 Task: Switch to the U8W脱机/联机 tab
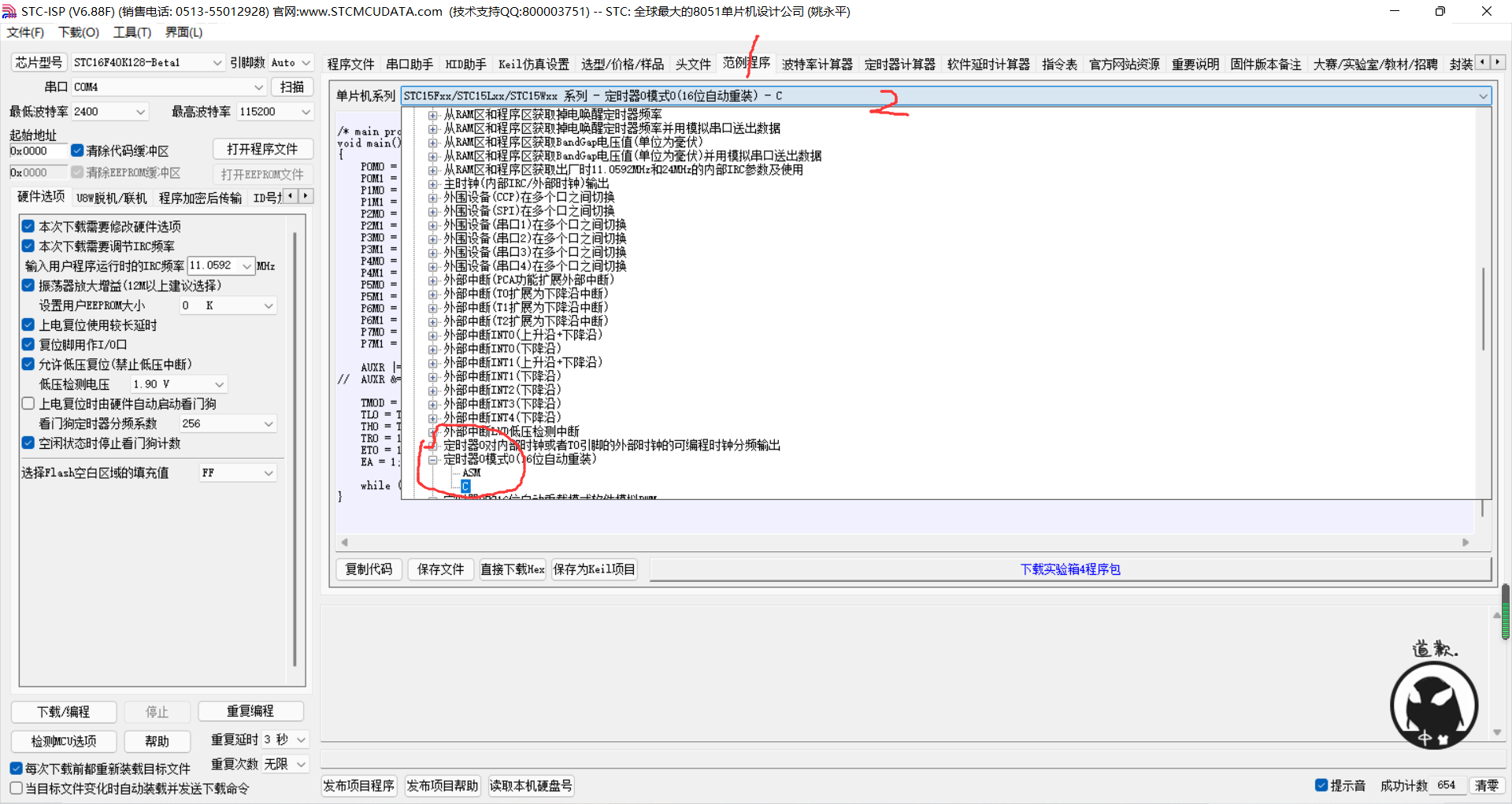tap(112, 198)
